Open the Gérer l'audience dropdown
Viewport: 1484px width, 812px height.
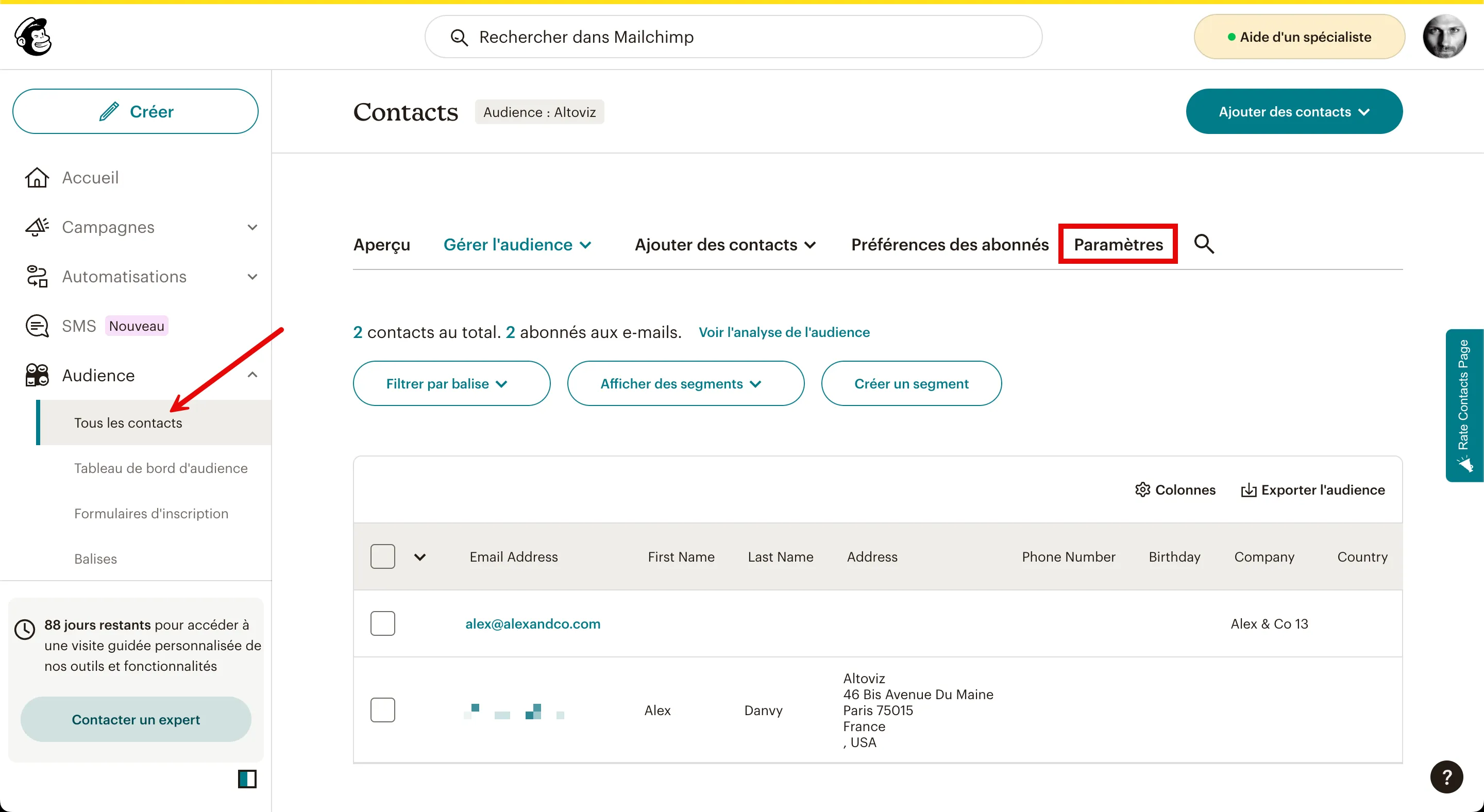click(517, 244)
